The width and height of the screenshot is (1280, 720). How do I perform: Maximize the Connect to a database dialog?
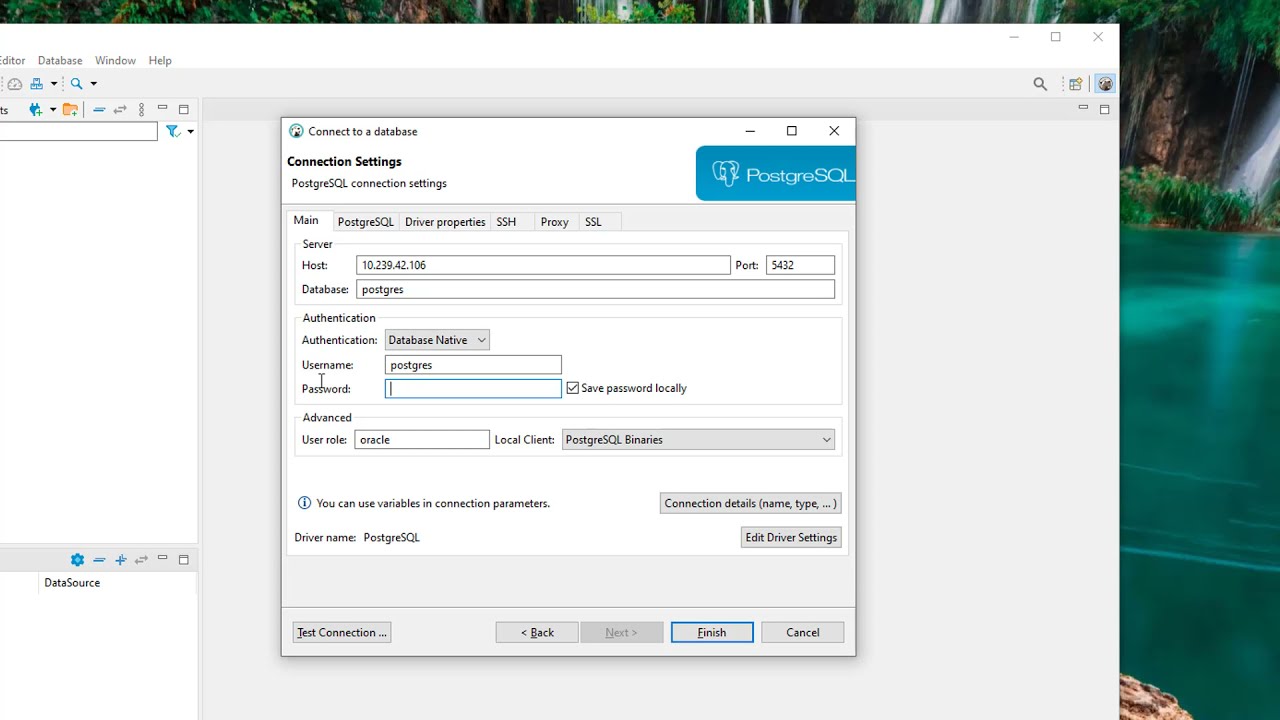[792, 131]
